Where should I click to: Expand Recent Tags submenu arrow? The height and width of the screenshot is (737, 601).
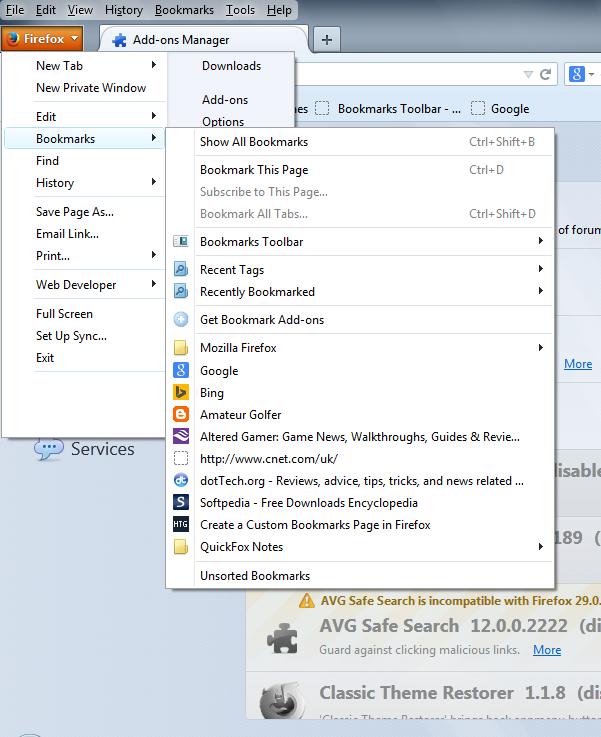pyautogui.click(x=541, y=268)
